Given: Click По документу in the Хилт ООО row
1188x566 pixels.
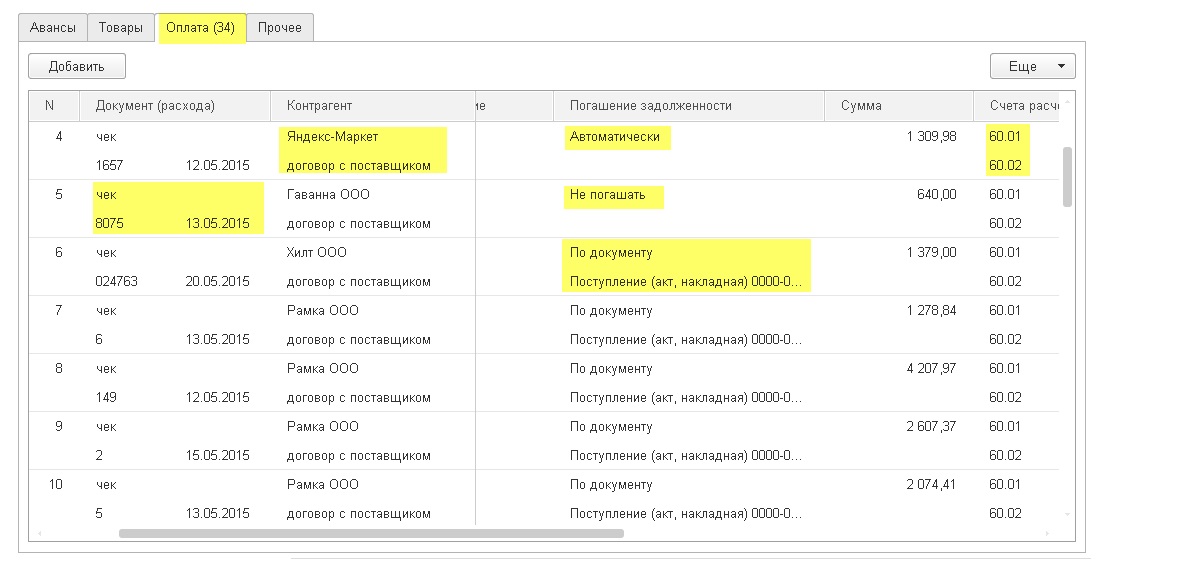Looking at the screenshot, I should 611,252.
